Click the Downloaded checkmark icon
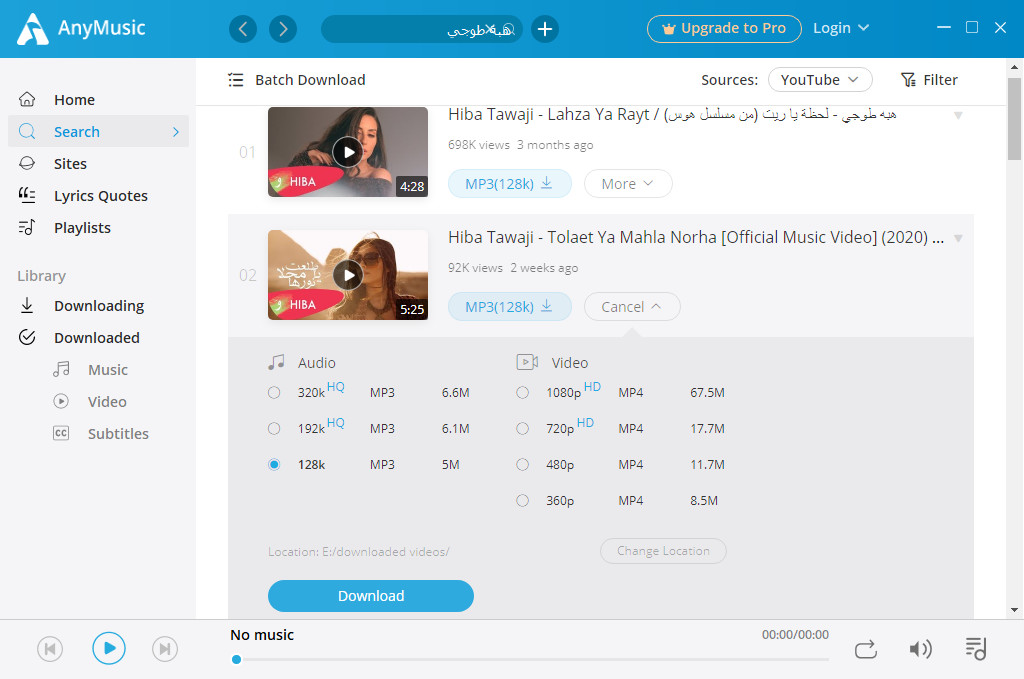 pyautogui.click(x=27, y=337)
